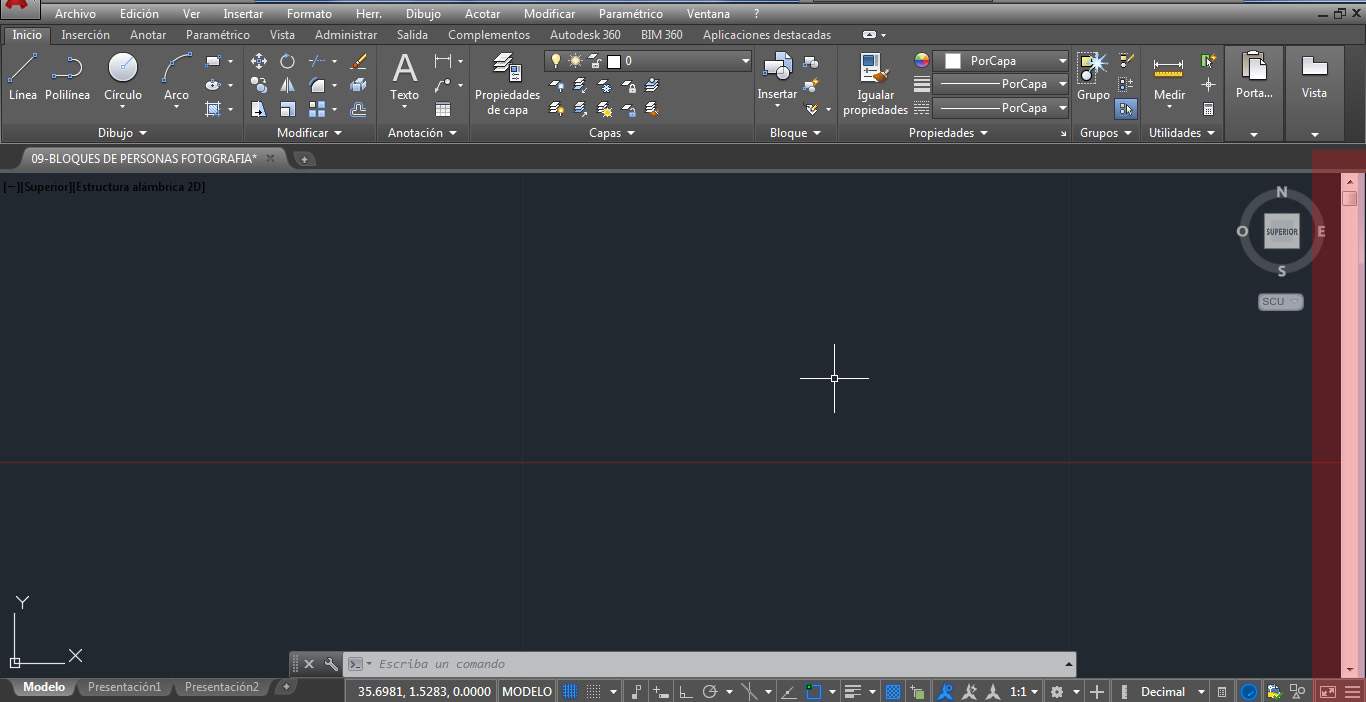The image size is (1366, 702).
Task: Open the Formato menu
Action: 309,13
